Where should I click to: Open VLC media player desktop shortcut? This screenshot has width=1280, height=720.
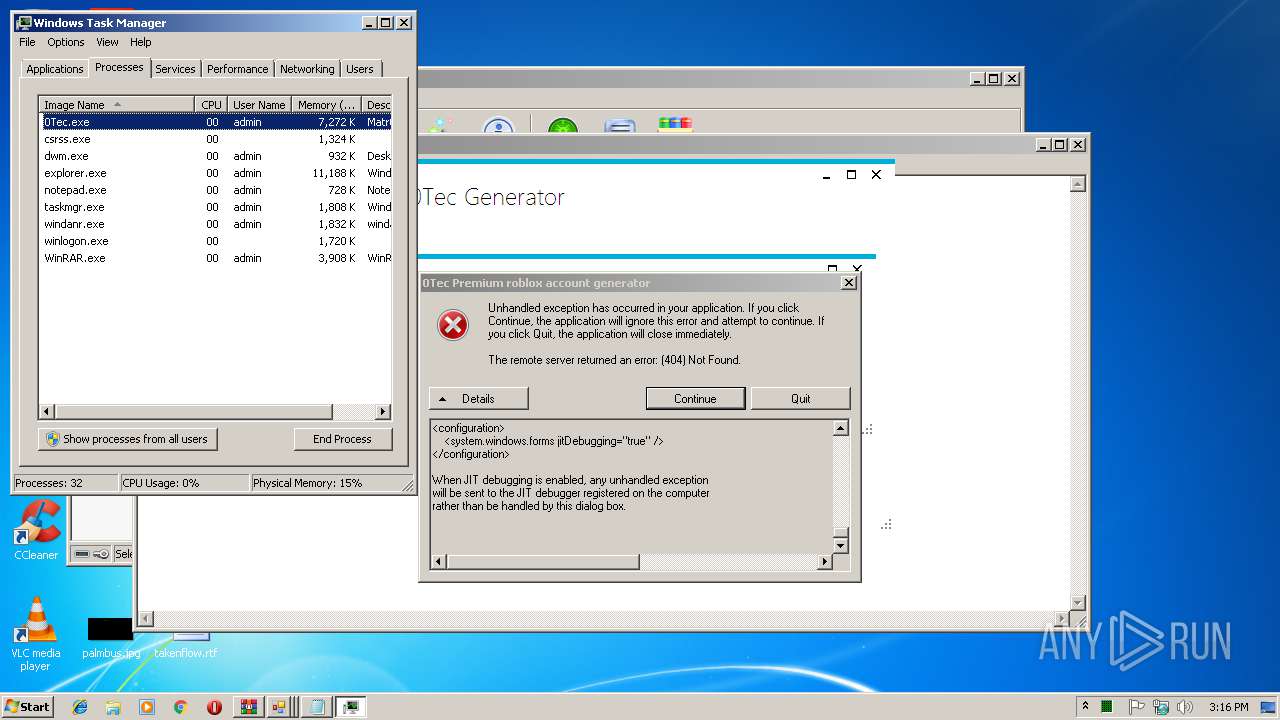coord(36,634)
